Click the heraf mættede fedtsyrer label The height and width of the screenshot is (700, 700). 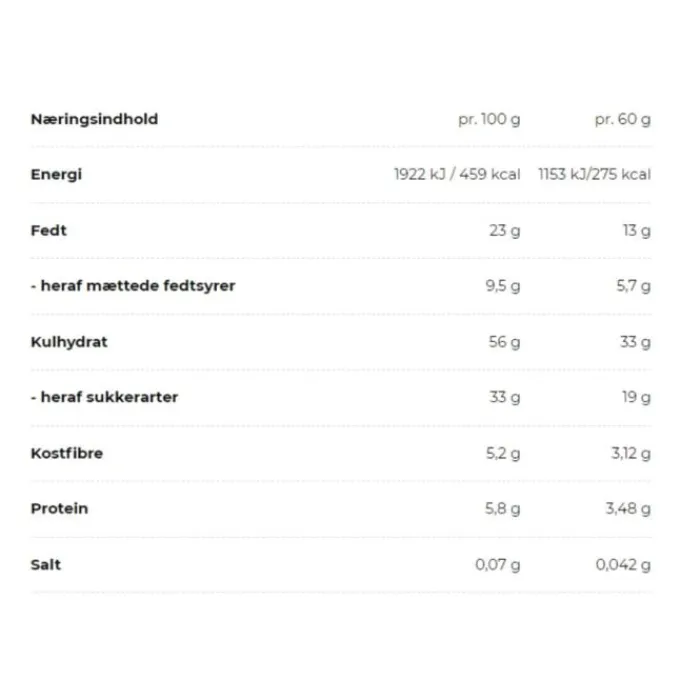point(133,286)
